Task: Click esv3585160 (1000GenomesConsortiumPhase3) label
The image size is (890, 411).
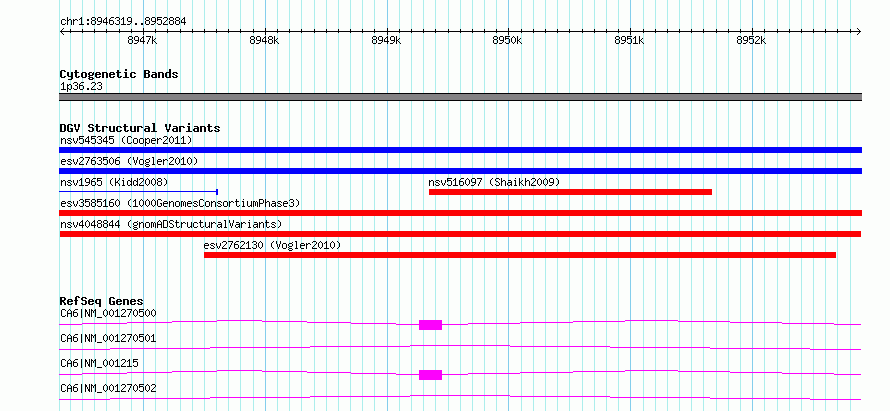Action: point(180,203)
